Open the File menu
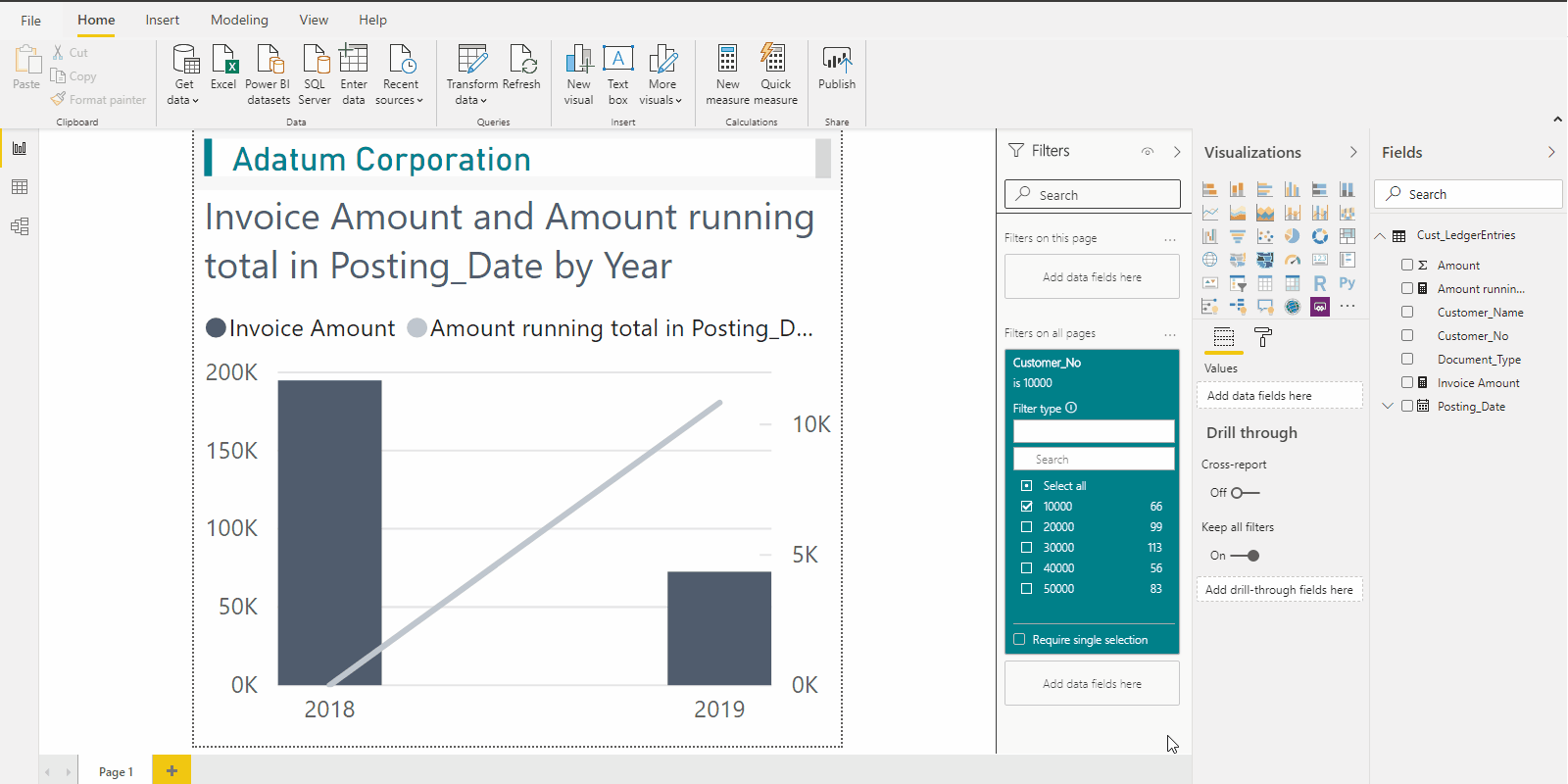Image resolution: width=1568 pixels, height=784 pixels. (31, 20)
